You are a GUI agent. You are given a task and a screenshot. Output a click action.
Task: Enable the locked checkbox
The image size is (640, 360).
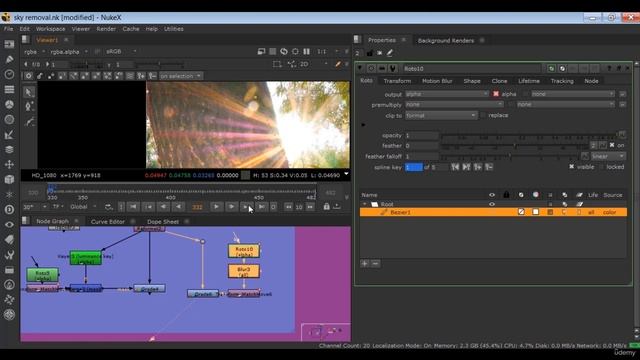[601, 167]
